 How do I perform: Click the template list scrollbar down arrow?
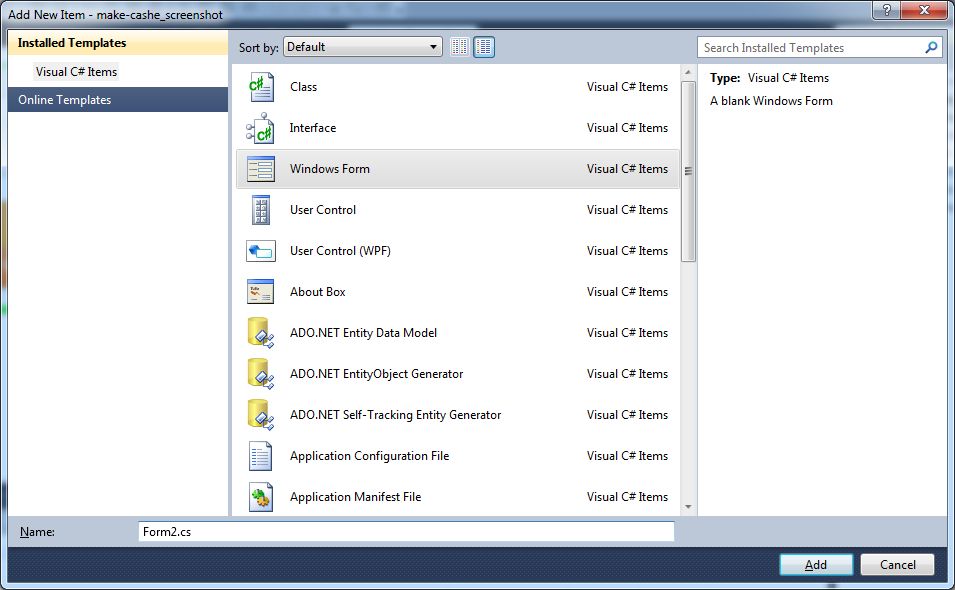click(x=688, y=507)
